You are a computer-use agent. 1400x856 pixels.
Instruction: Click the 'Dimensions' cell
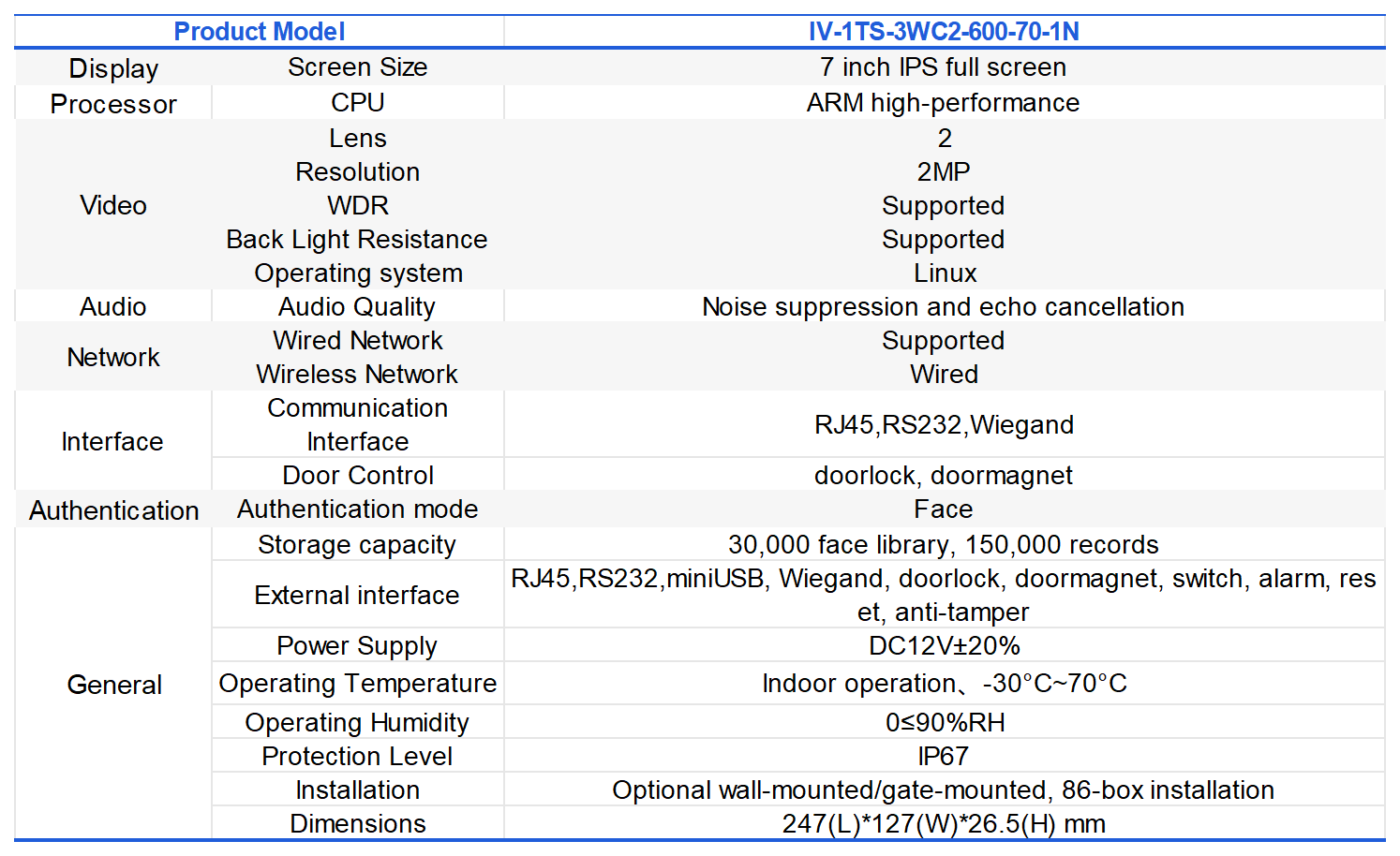(x=357, y=824)
